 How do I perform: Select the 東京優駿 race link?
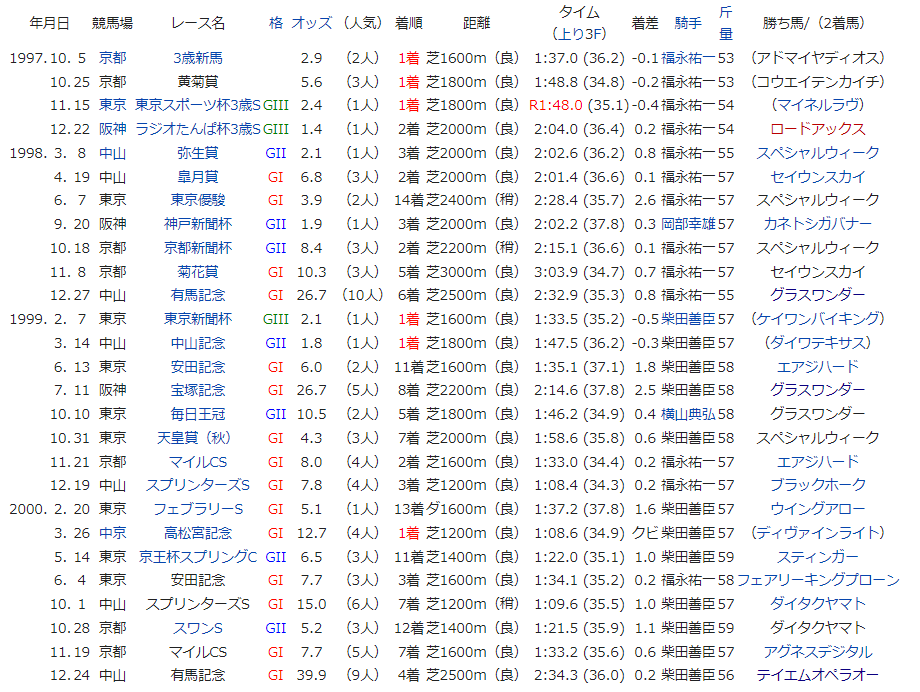coord(198,200)
